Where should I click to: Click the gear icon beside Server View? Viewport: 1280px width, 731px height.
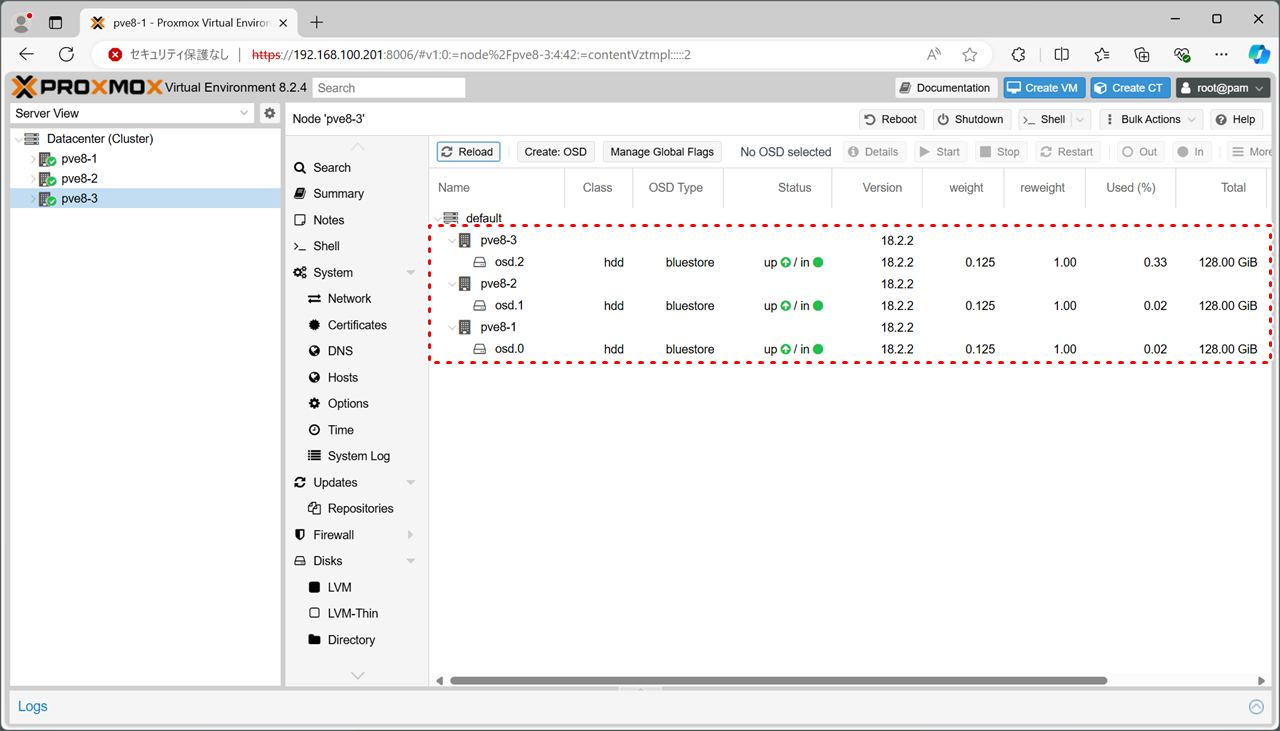(269, 113)
